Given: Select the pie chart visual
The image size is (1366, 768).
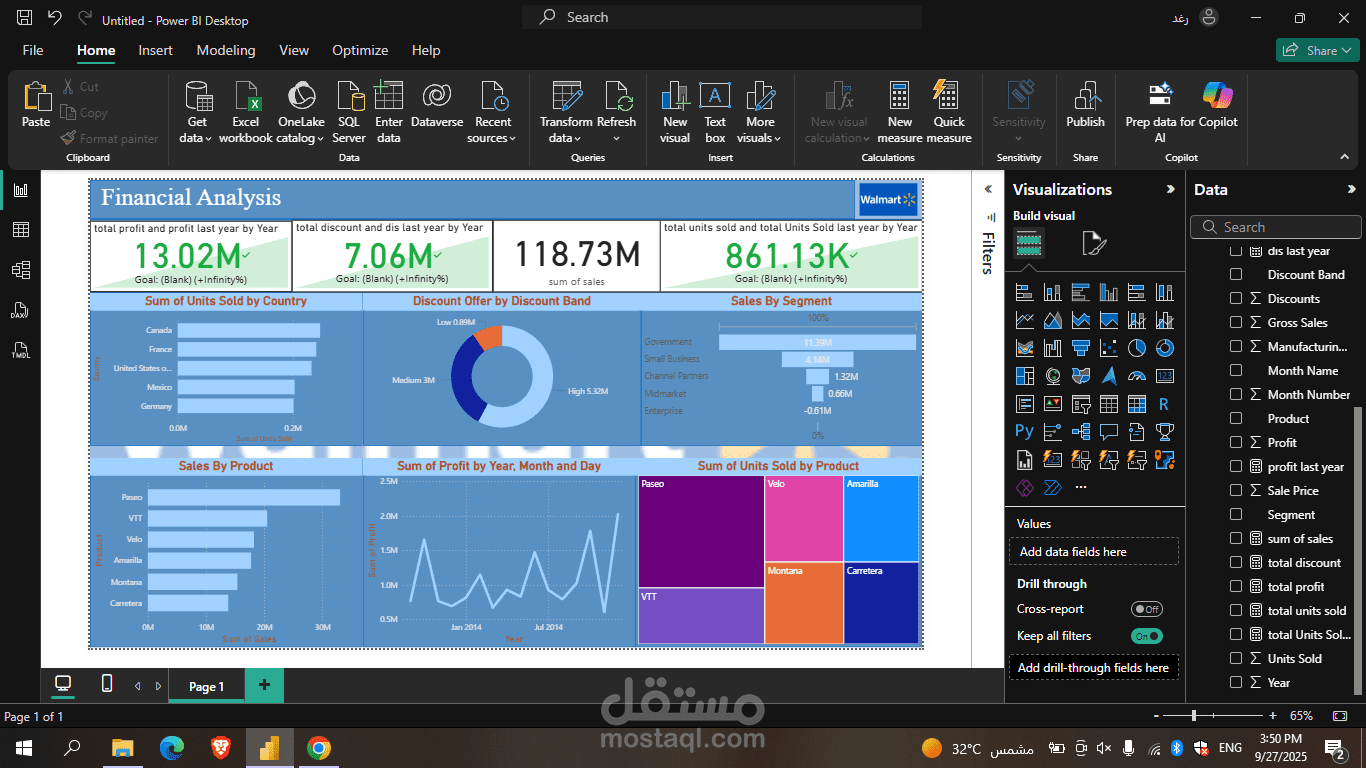Looking at the screenshot, I should pyautogui.click(x=1137, y=348).
